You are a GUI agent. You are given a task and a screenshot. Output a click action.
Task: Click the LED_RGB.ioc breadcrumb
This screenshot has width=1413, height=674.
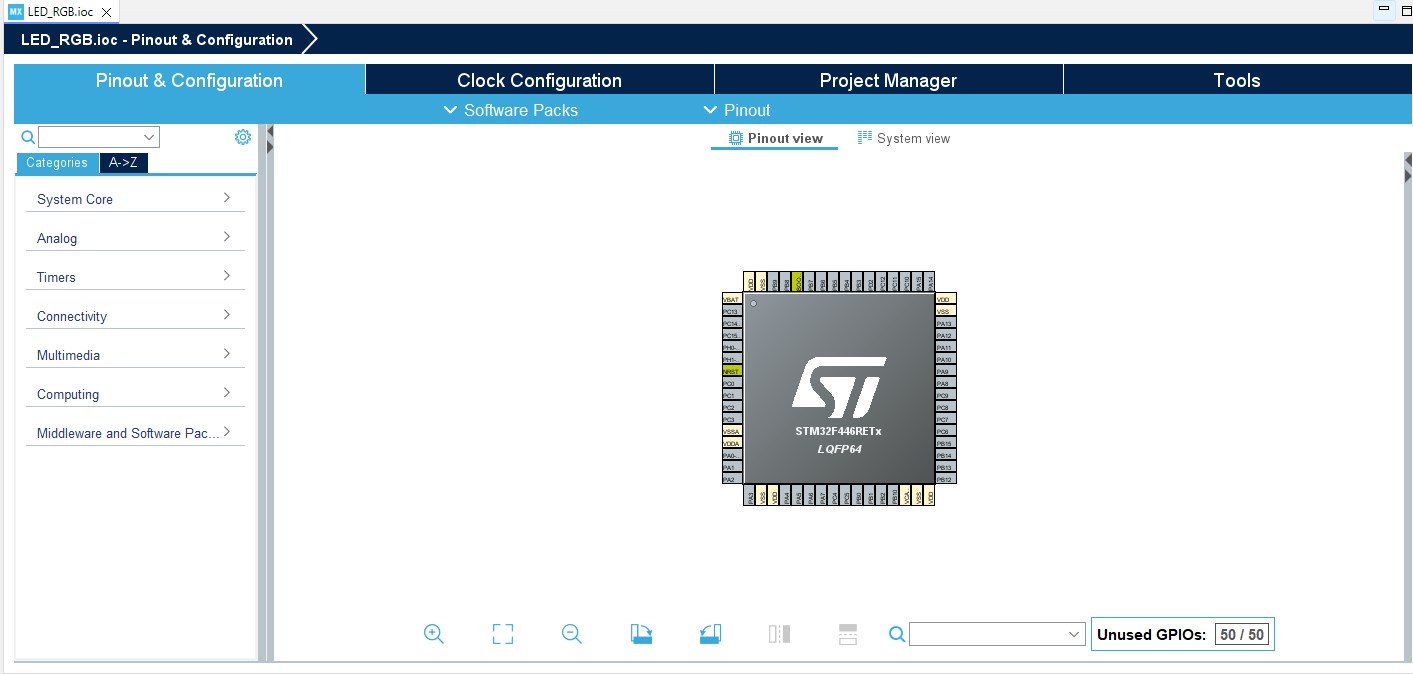(x=157, y=40)
